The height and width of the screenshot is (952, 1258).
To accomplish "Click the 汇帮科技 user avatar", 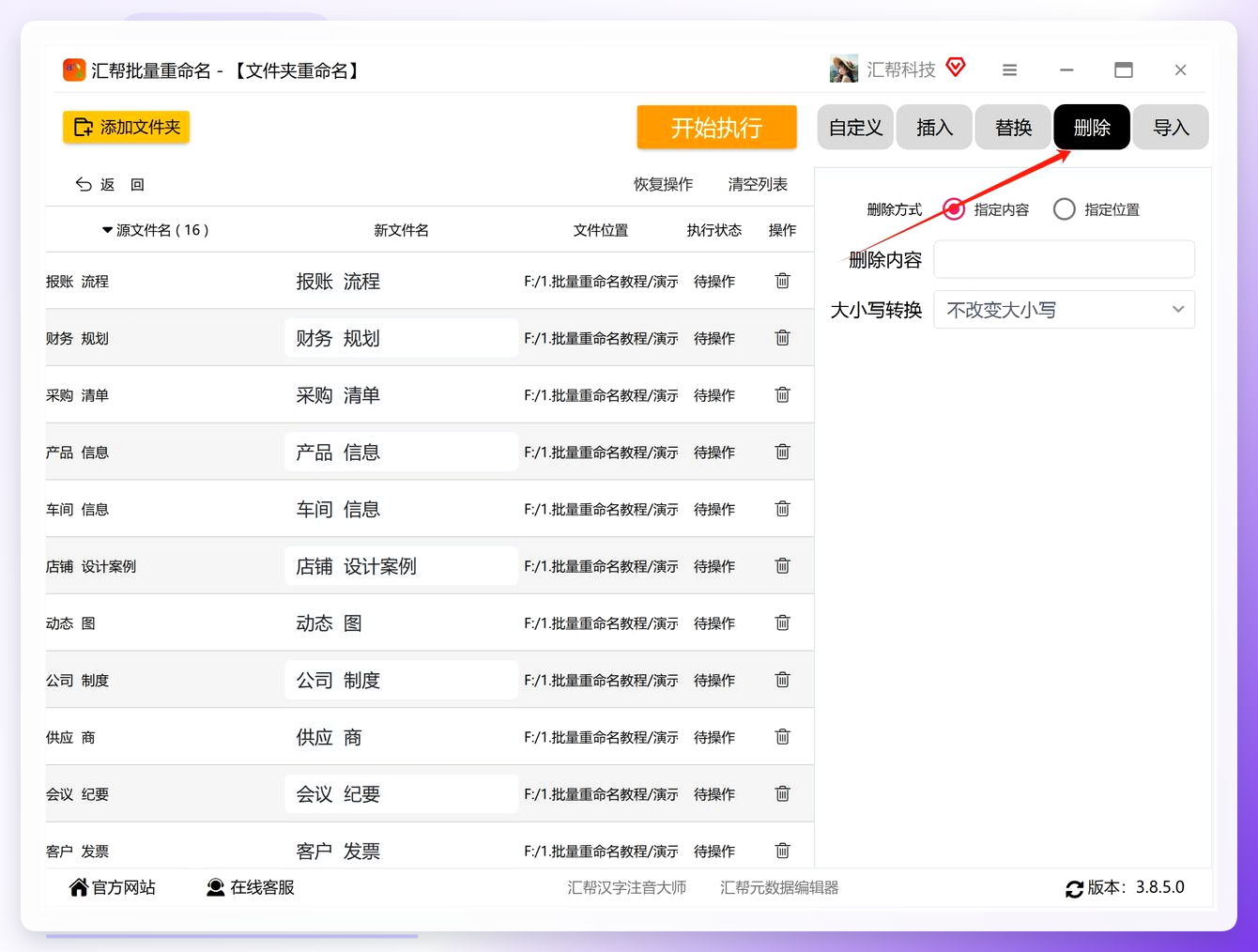I will tap(844, 69).
